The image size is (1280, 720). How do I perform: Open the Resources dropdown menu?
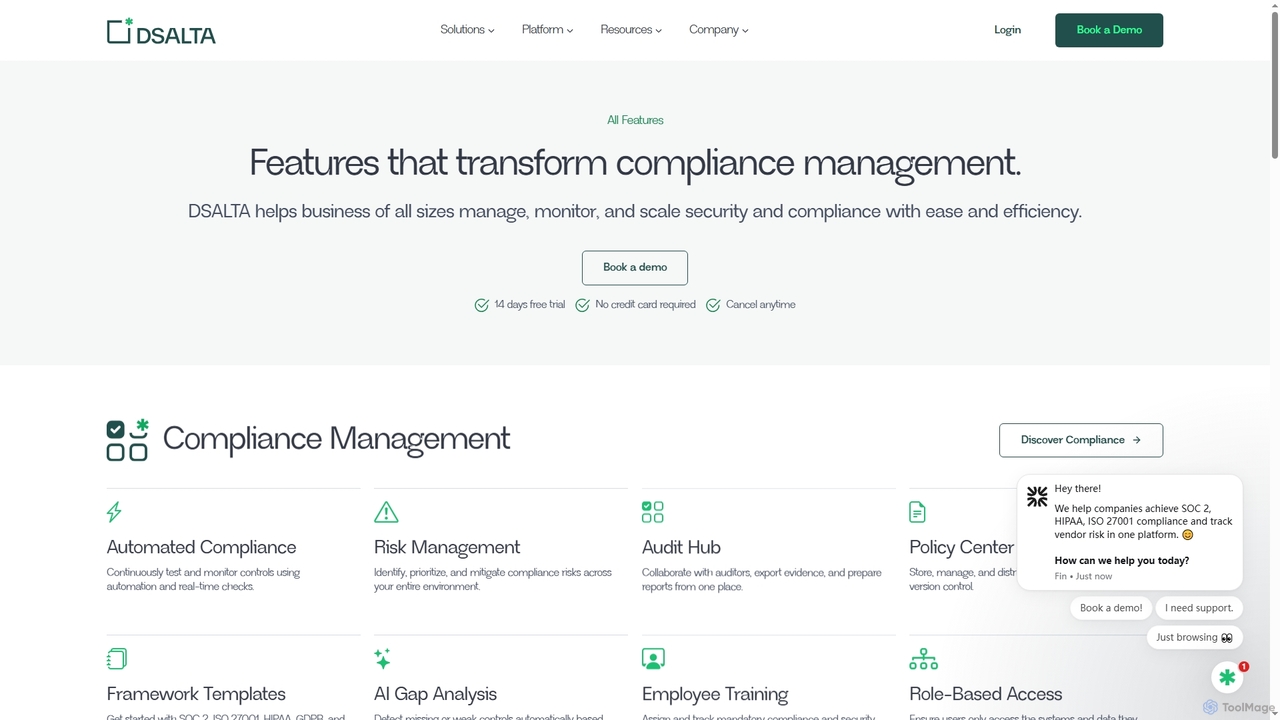[631, 30]
